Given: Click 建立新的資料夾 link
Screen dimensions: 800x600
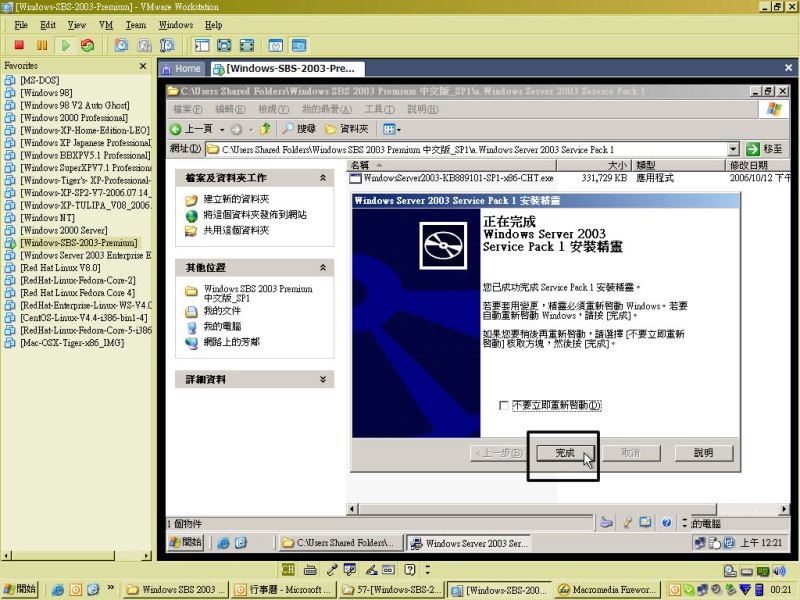Looking at the screenshot, I should [236, 199].
